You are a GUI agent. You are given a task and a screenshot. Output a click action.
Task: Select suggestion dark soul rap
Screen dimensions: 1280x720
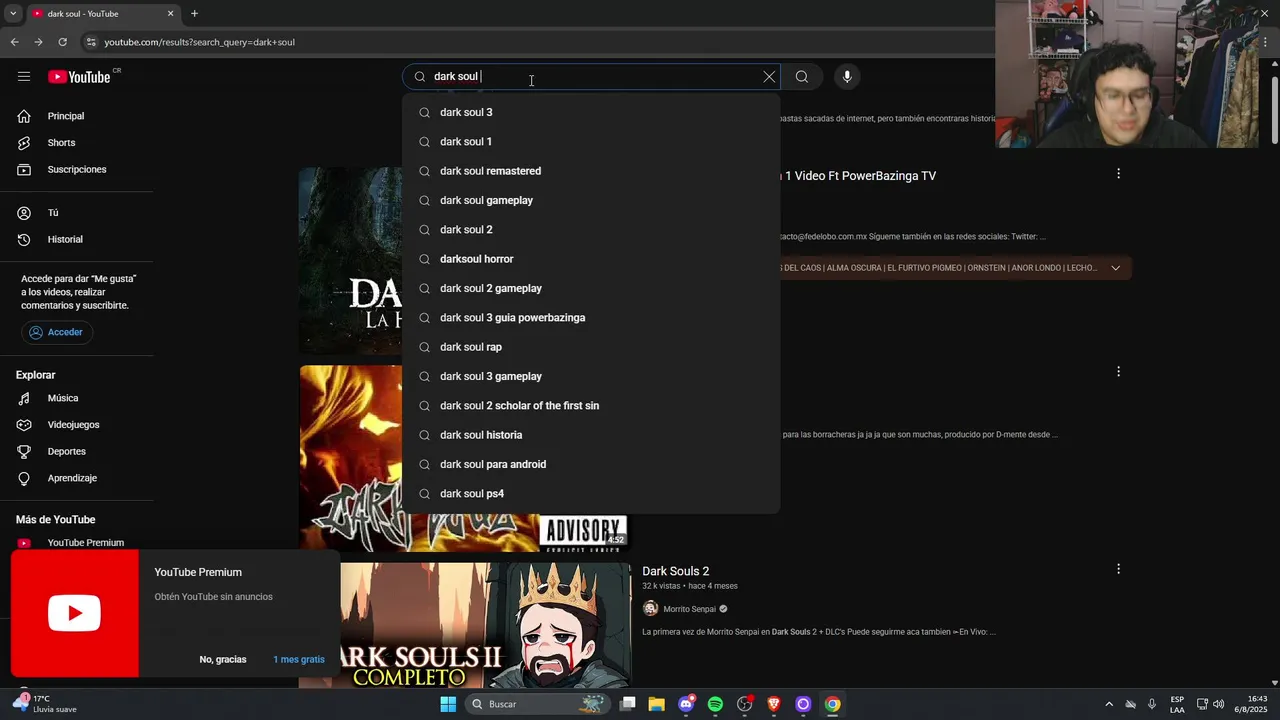[x=591, y=347]
